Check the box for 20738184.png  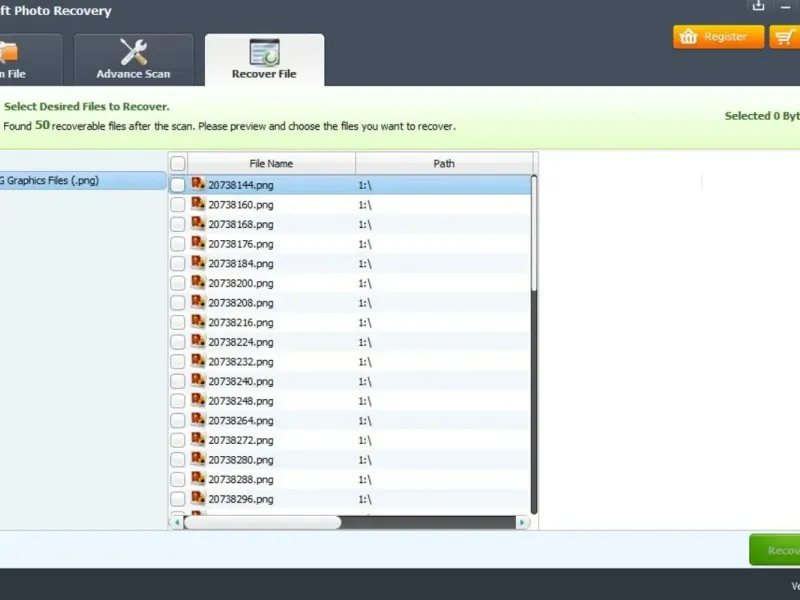(178, 263)
